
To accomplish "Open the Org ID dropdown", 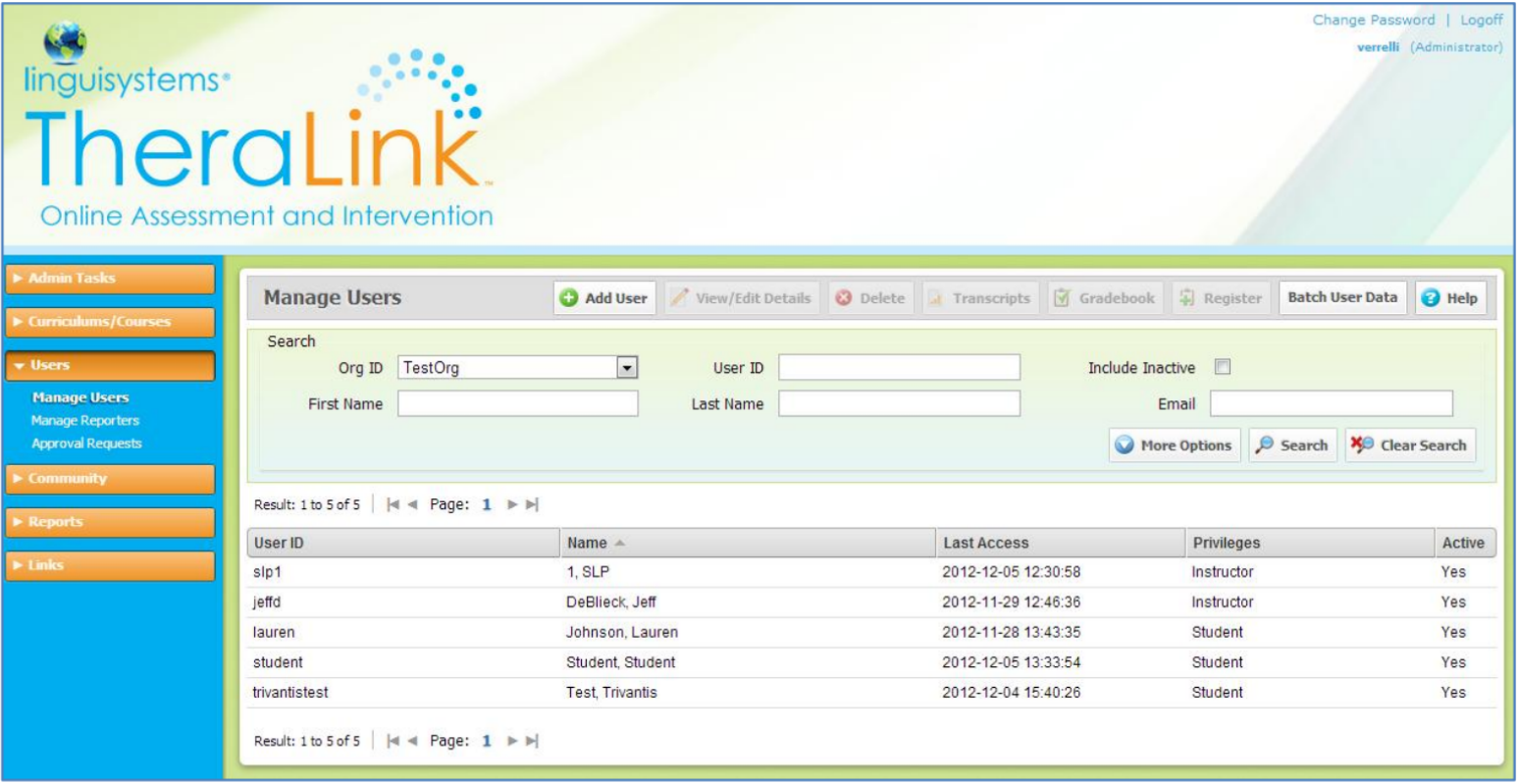I will tap(625, 368).
